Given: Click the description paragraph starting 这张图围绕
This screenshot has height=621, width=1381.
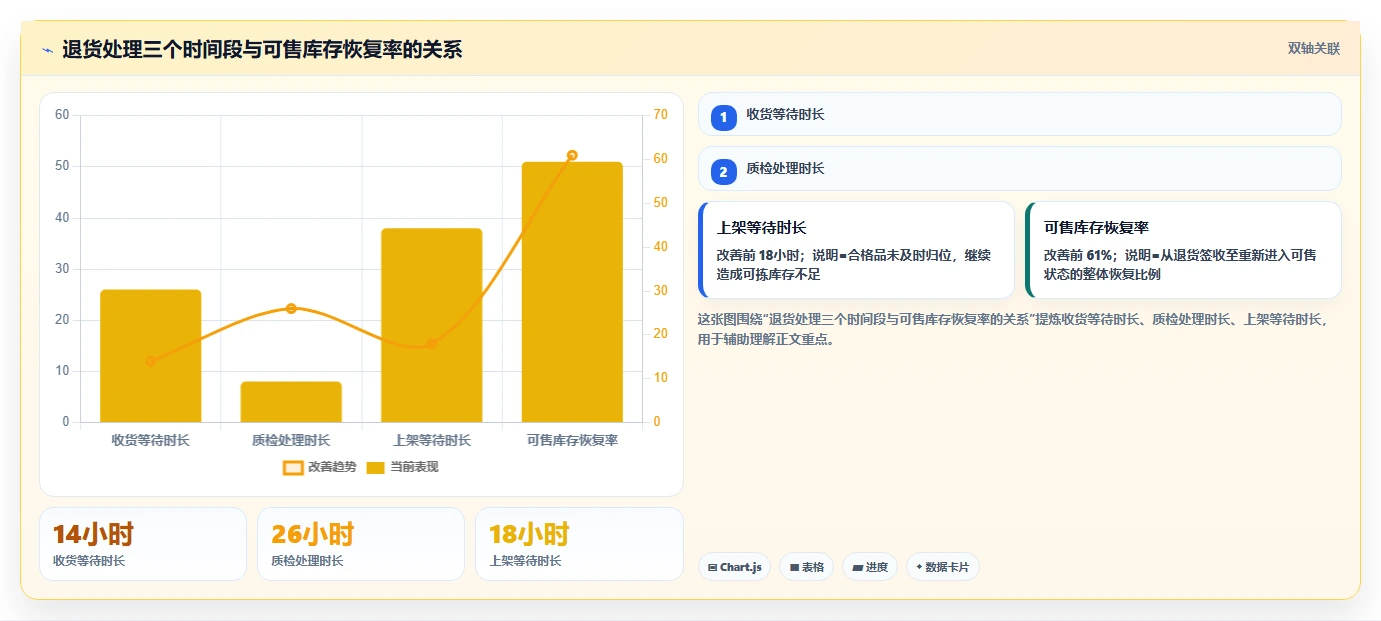Looking at the screenshot, I should tap(1016, 329).
